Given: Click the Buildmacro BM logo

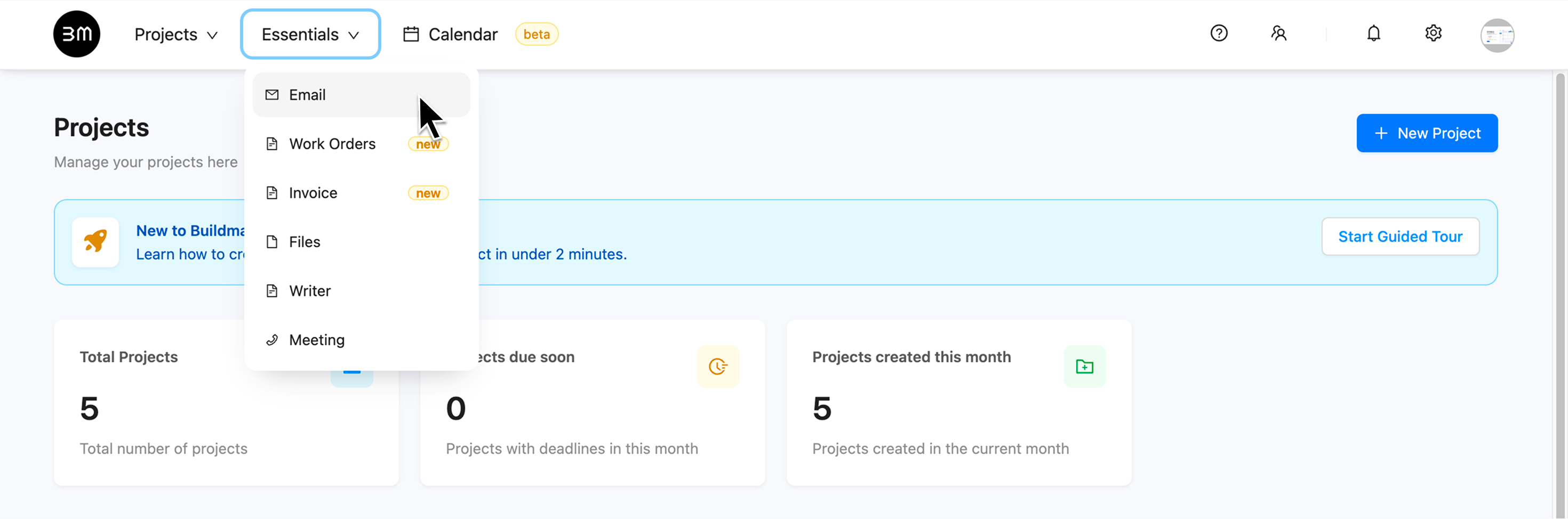Looking at the screenshot, I should tap(77, 34).
